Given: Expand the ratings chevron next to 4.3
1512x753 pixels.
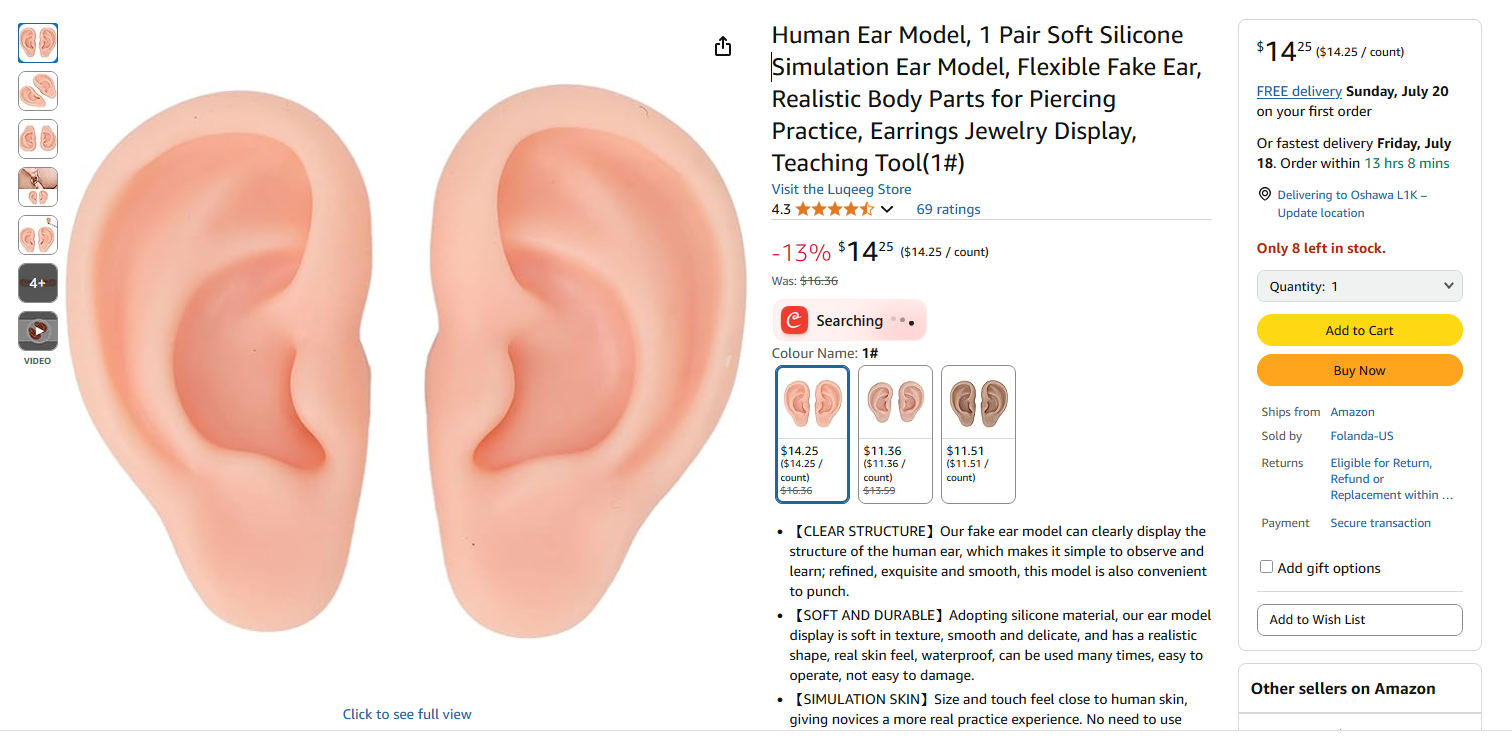Looking at the screenshot, I should pos(887,209).
